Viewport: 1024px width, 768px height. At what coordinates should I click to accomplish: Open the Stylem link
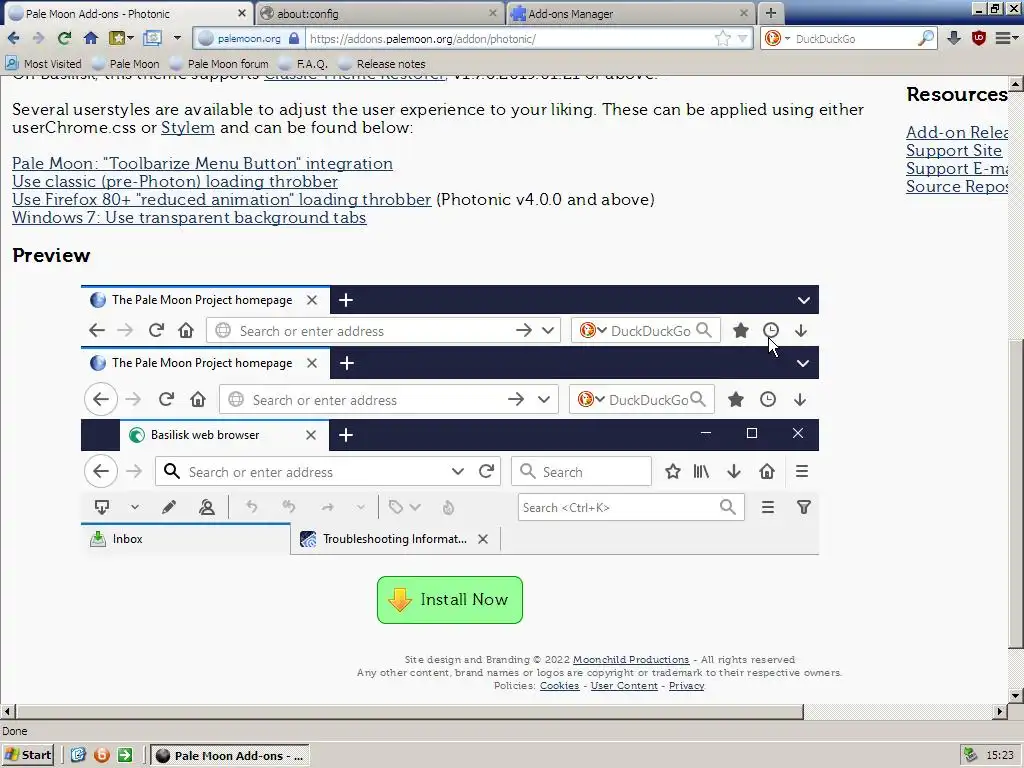tap(187, 127)
